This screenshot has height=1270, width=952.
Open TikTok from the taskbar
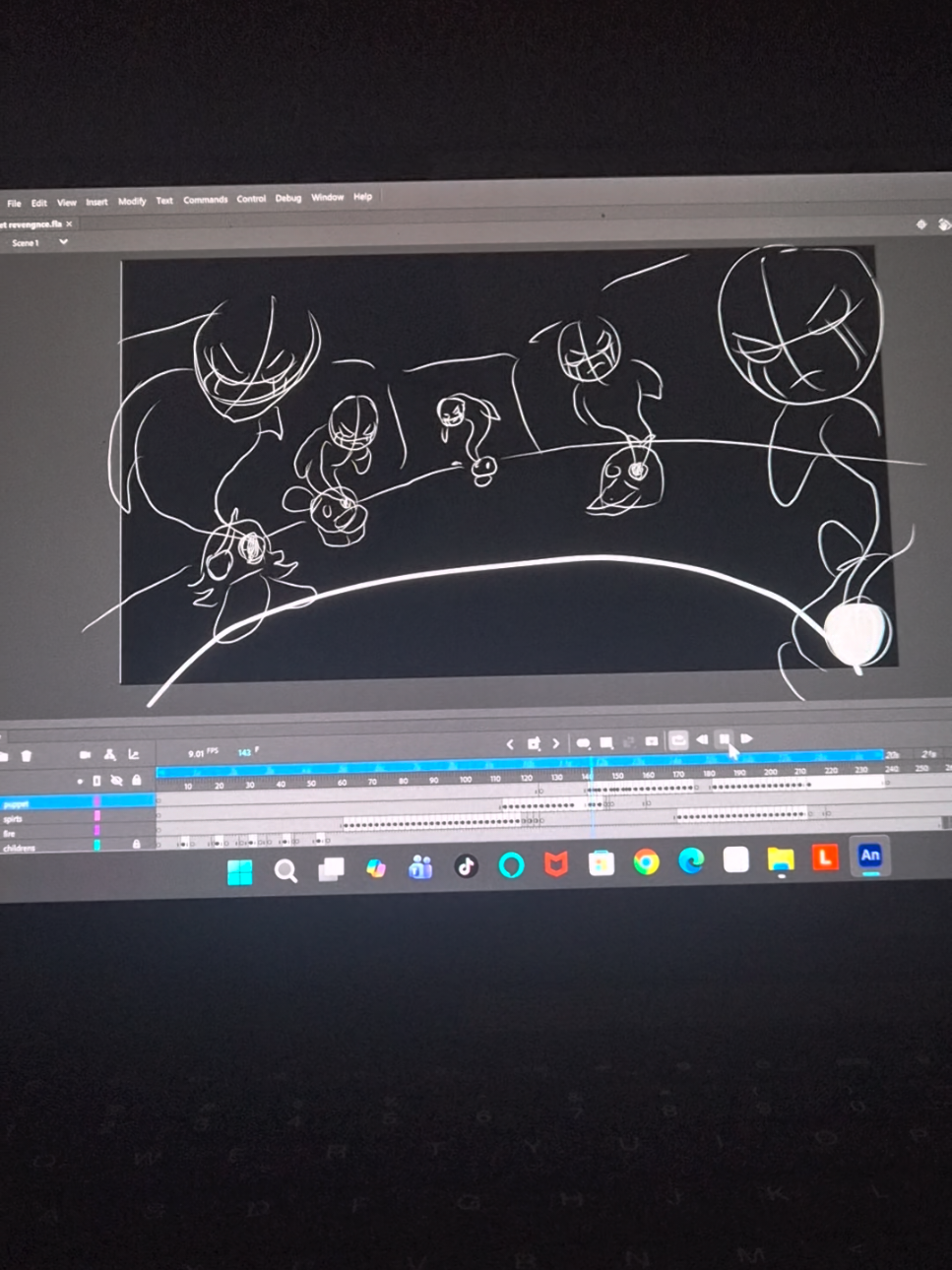coord(466,866)
